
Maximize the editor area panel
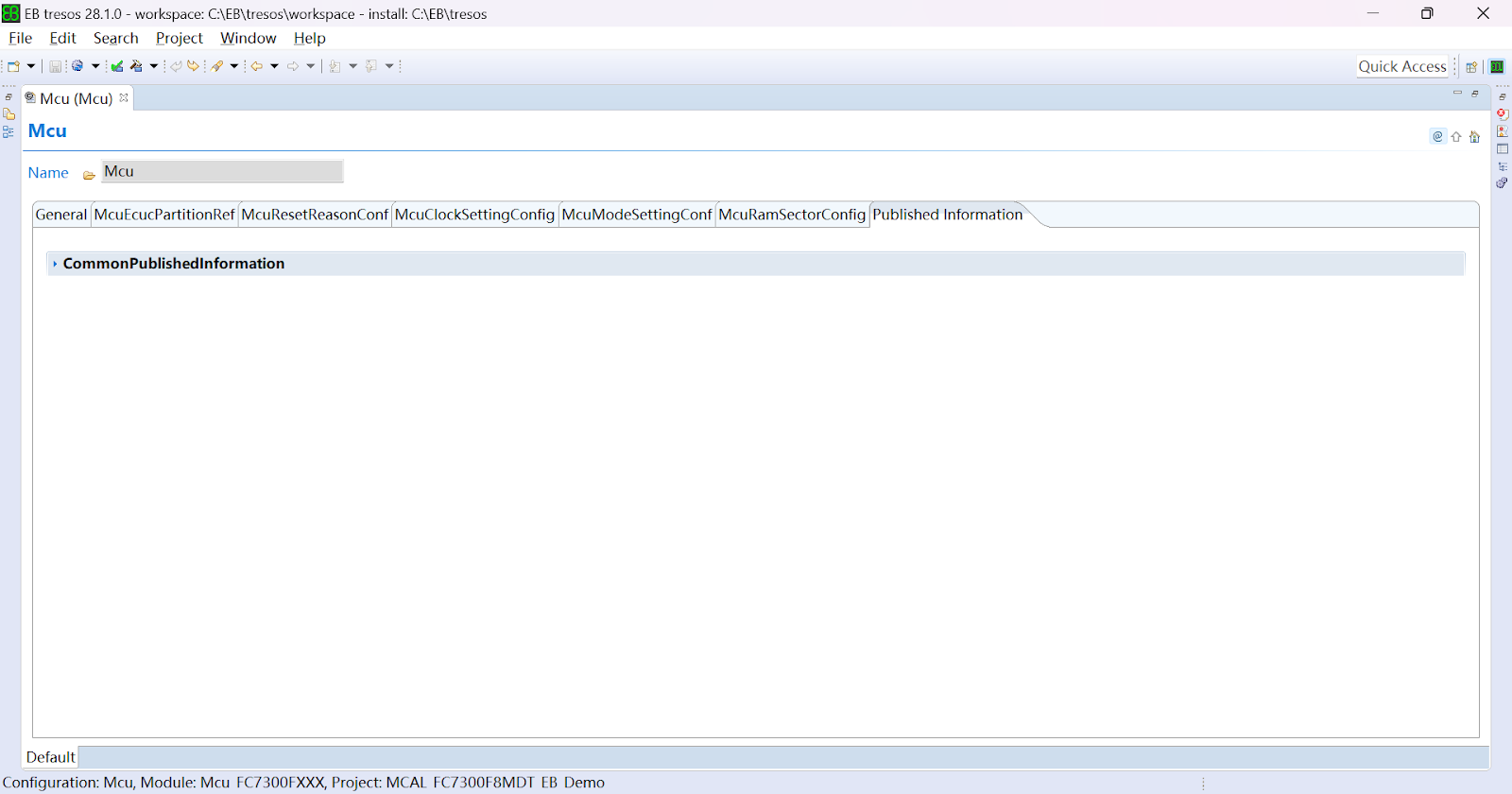tap(1475, 93)
